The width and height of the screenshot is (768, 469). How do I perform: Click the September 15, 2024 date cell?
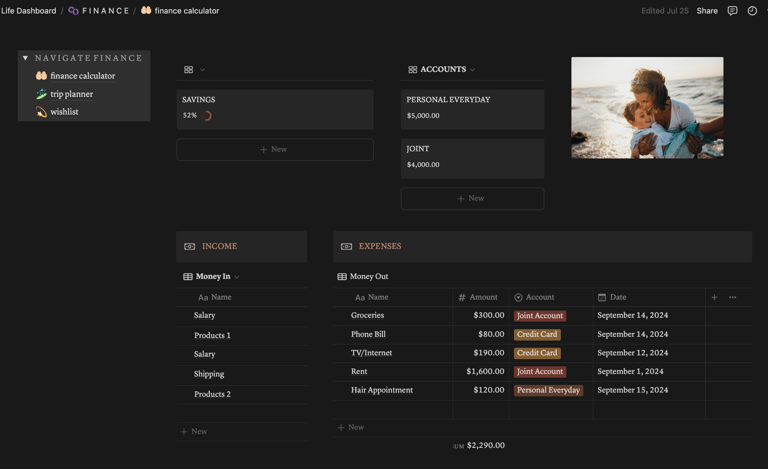[649, 390]
